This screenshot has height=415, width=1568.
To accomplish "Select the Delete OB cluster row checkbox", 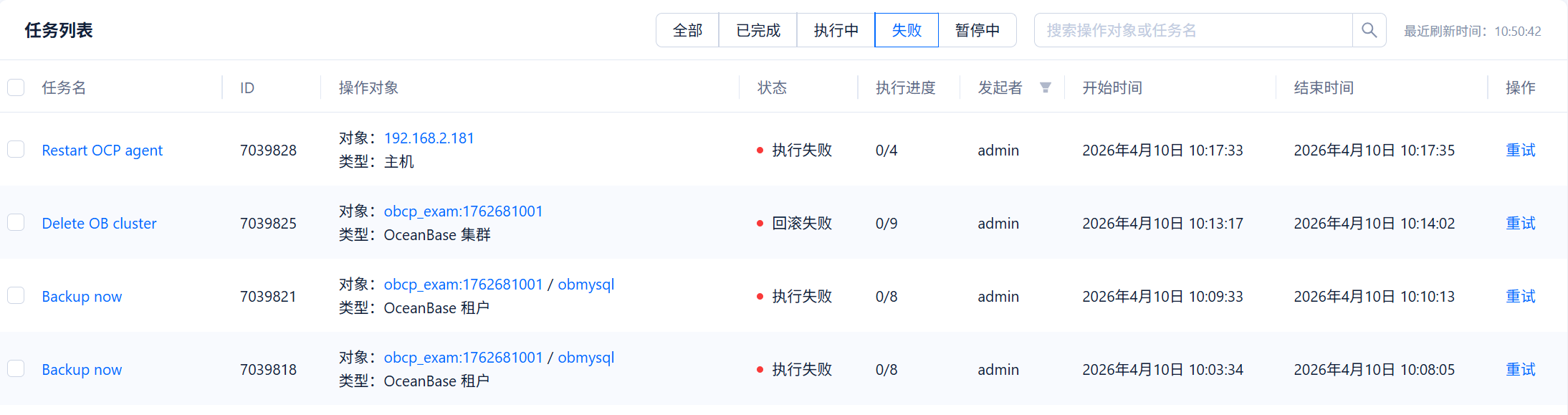I will coord(16,223).
